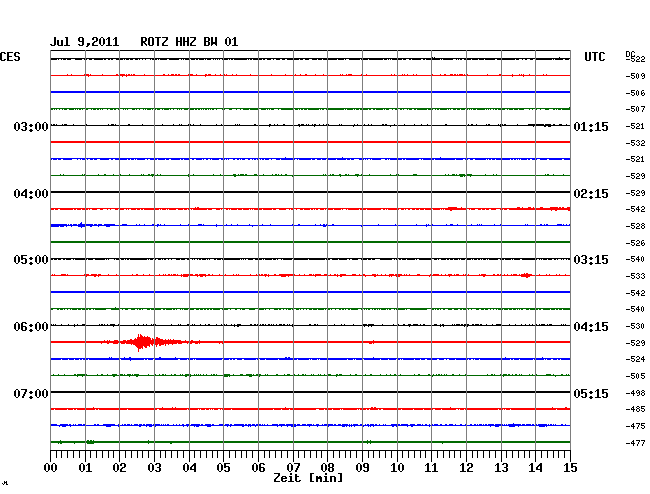650x494 pixels.
Task: Click the UTC time label "05:15"
Action: point(591,393)
